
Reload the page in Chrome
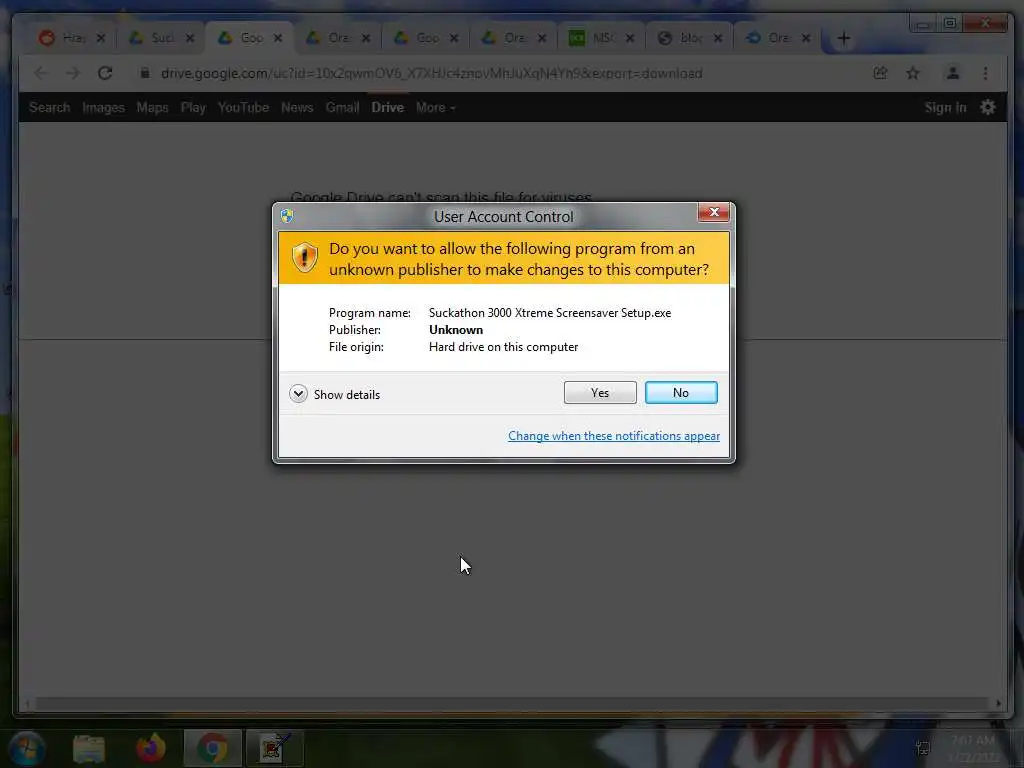[x=105, y=73]
